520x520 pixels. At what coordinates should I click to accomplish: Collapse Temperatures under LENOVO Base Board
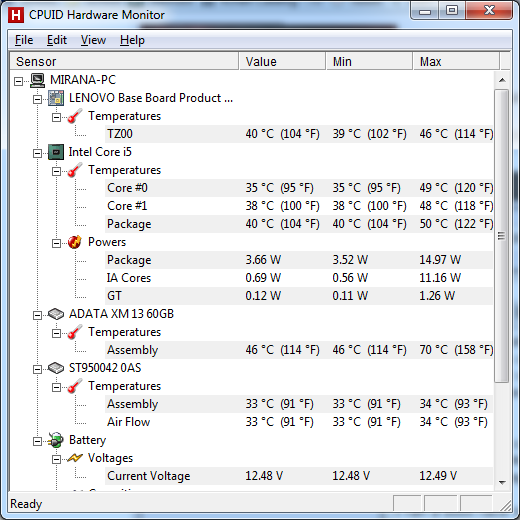coord(56,117)
